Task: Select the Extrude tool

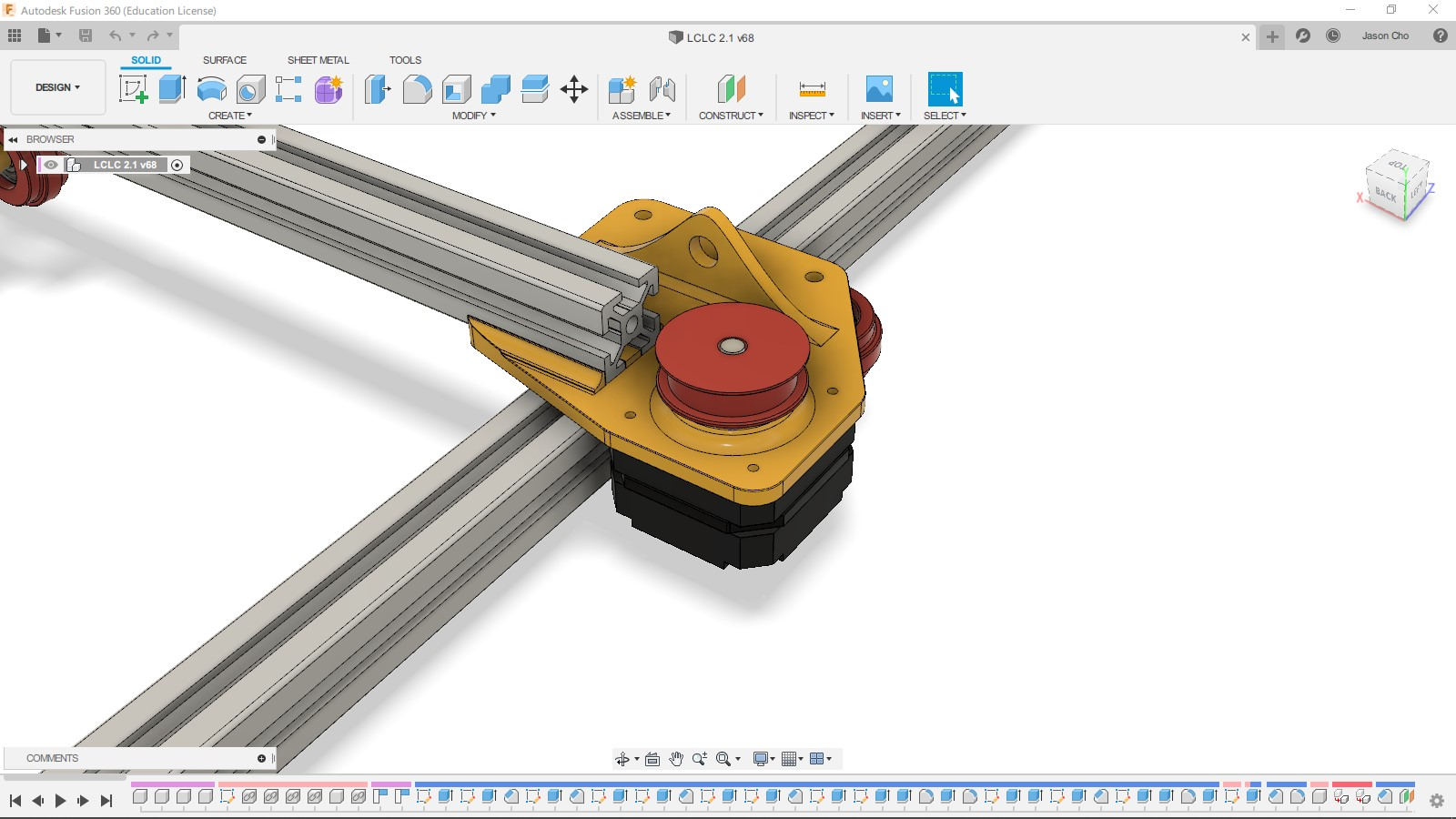Action: (x=172, y=89)
